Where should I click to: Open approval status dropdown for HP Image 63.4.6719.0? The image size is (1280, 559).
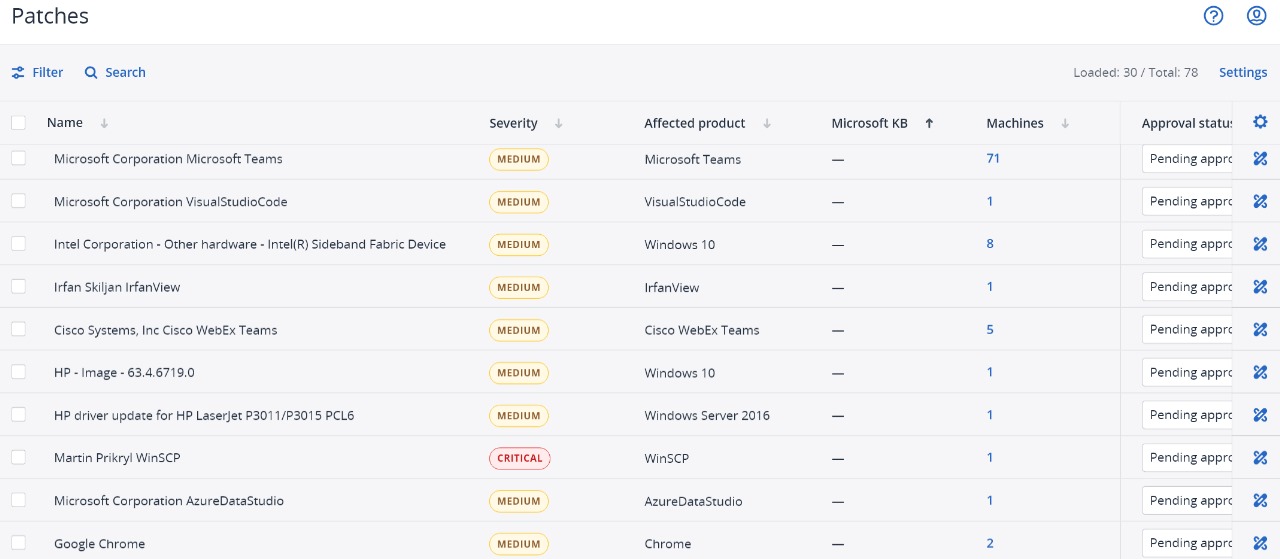(1187, 372)
